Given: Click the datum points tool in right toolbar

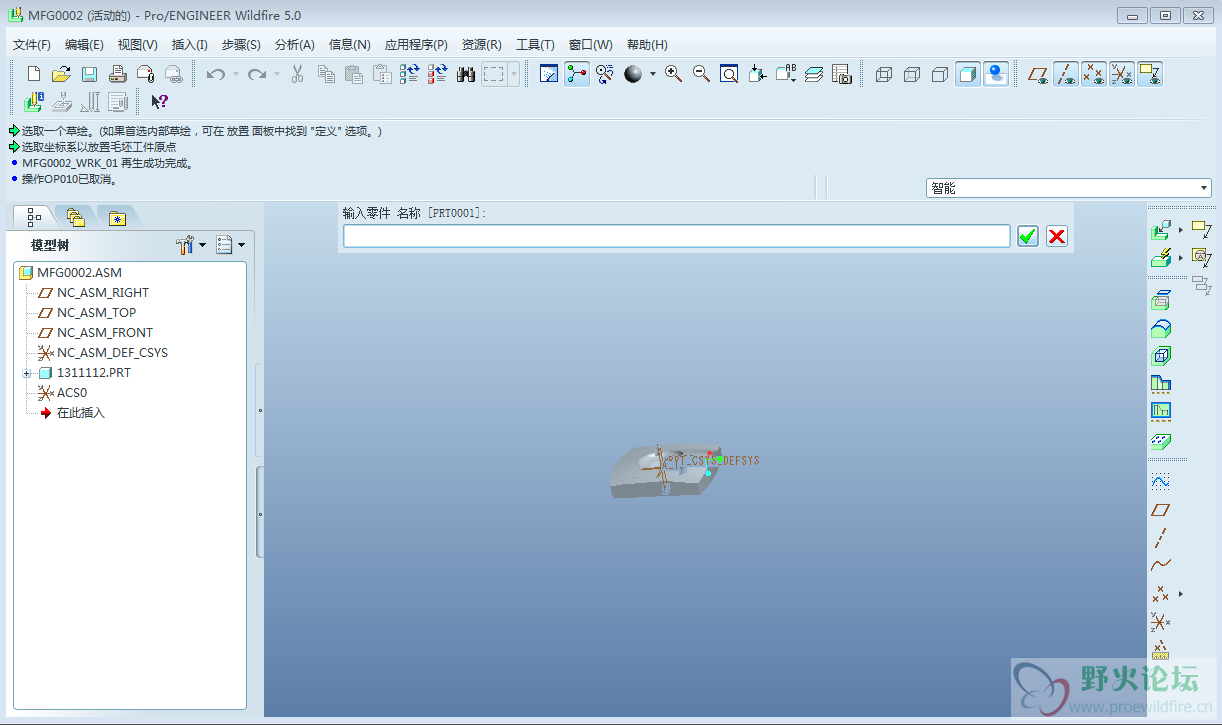Looking at the screenshot, I should point(1161,594).
